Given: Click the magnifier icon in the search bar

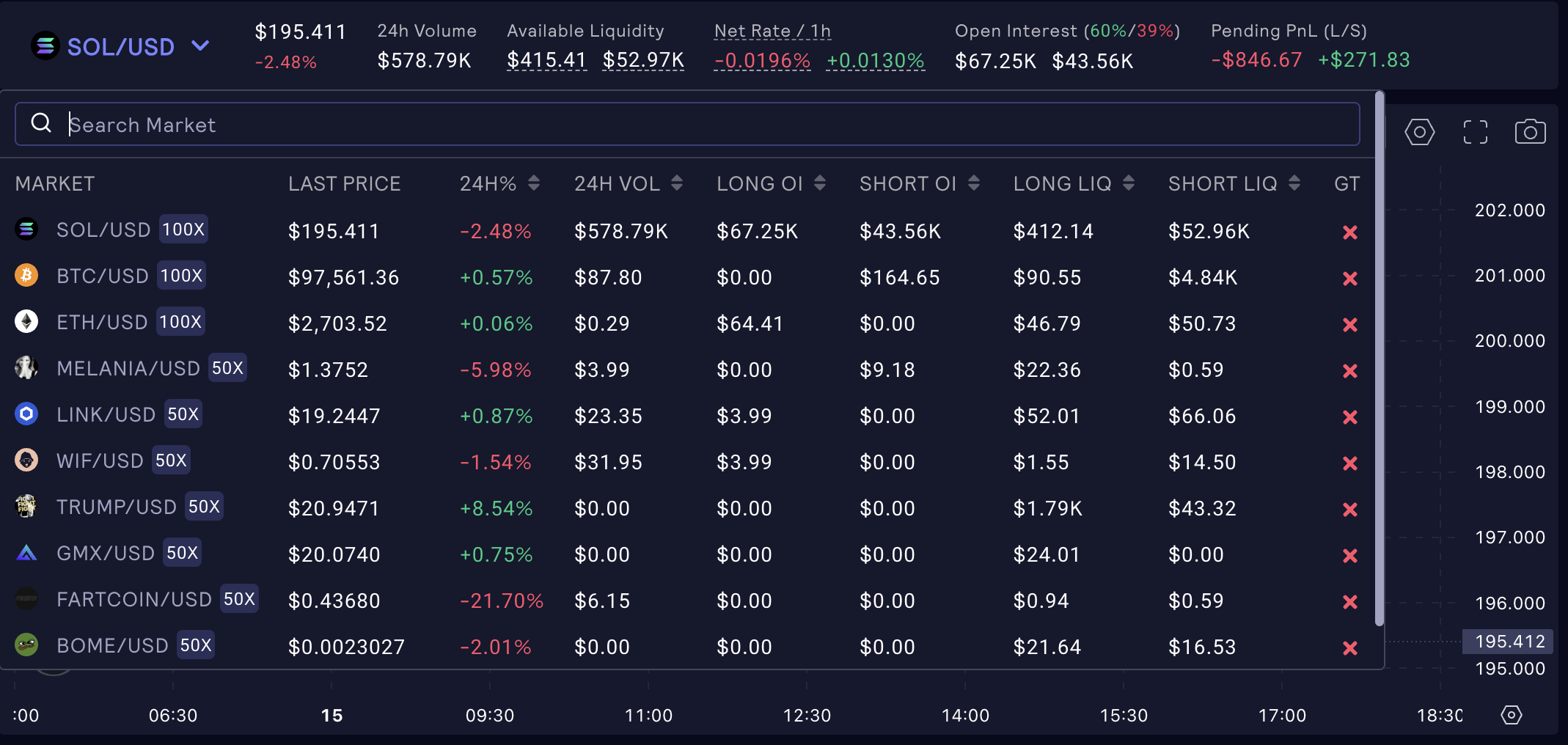Looking at the screenshot, I should (x=41, y=123).
